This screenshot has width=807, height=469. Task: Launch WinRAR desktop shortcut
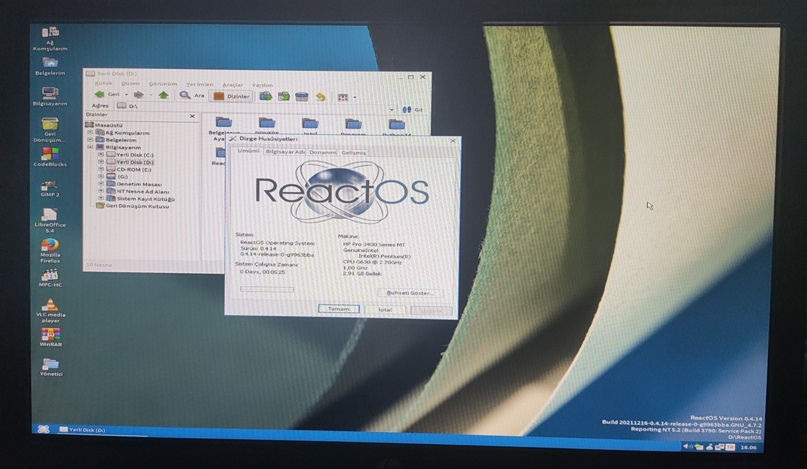pyautogui.click(x=50, y=337)
